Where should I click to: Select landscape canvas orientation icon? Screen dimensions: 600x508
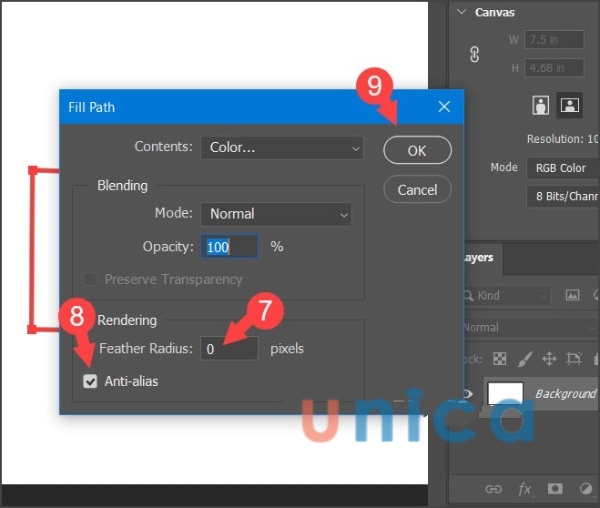(x=569, y=105)
